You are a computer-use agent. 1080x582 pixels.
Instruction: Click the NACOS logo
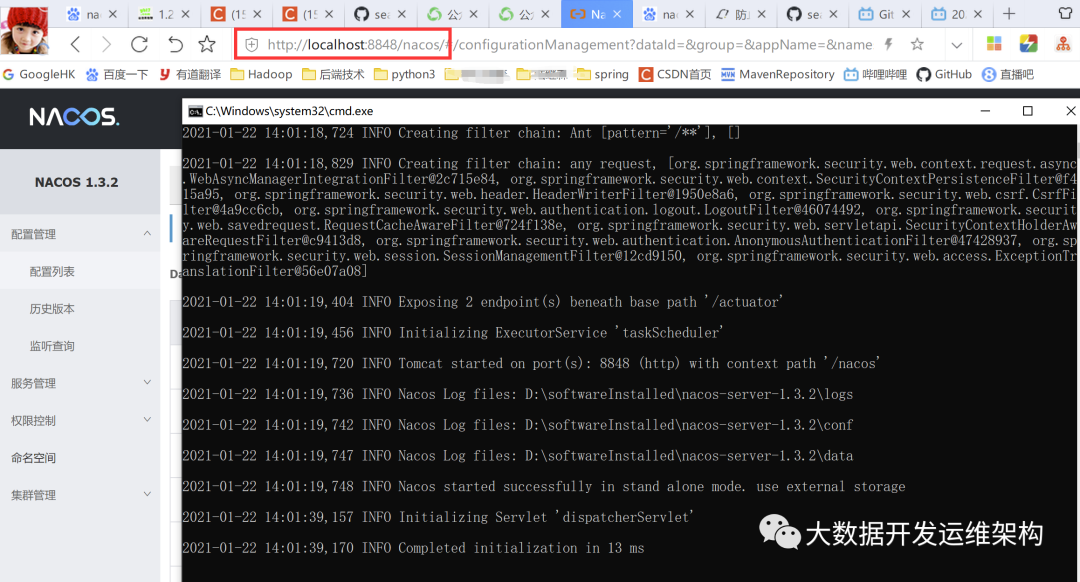(74, 117)
